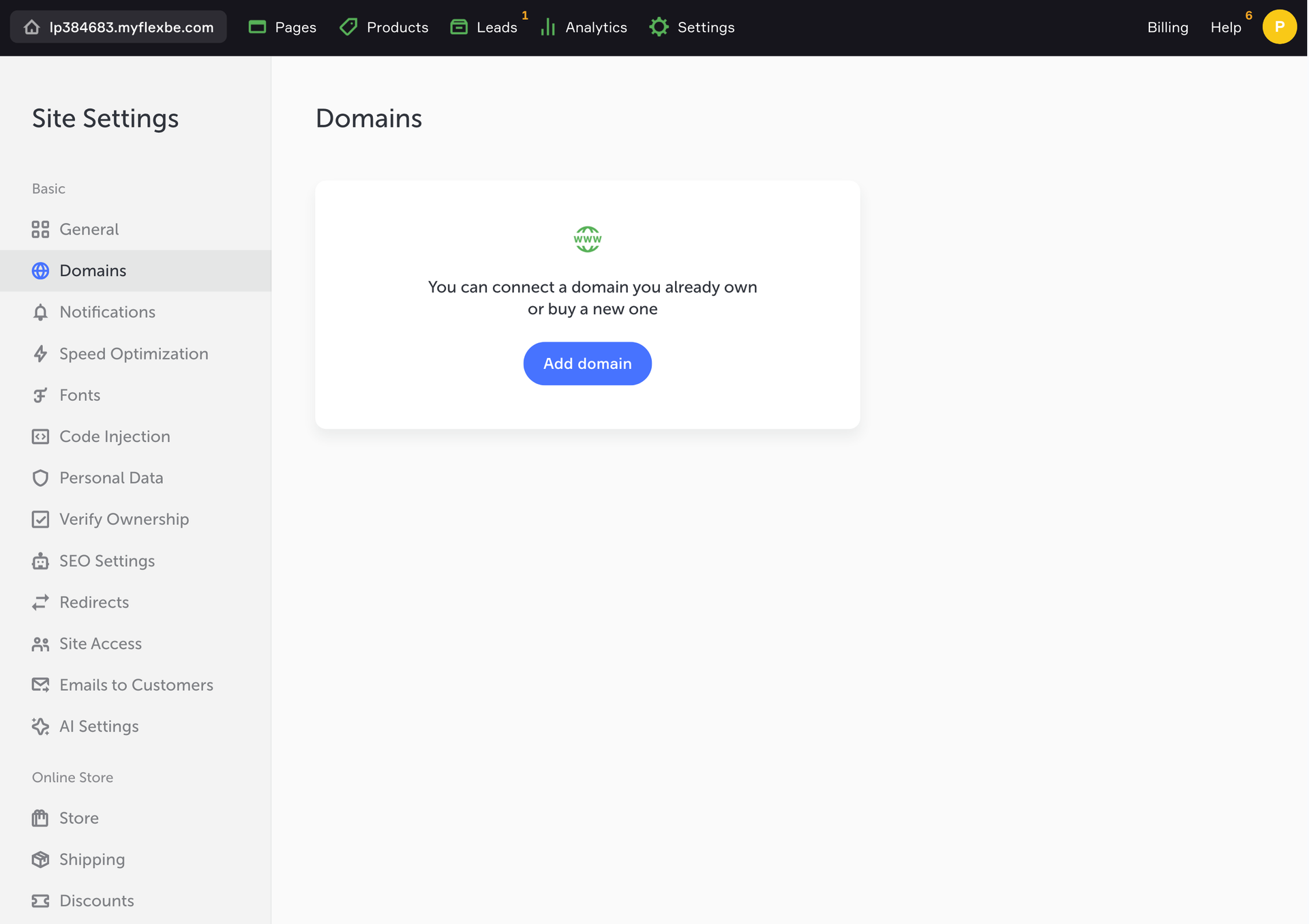Open the Help menu

1226,27
